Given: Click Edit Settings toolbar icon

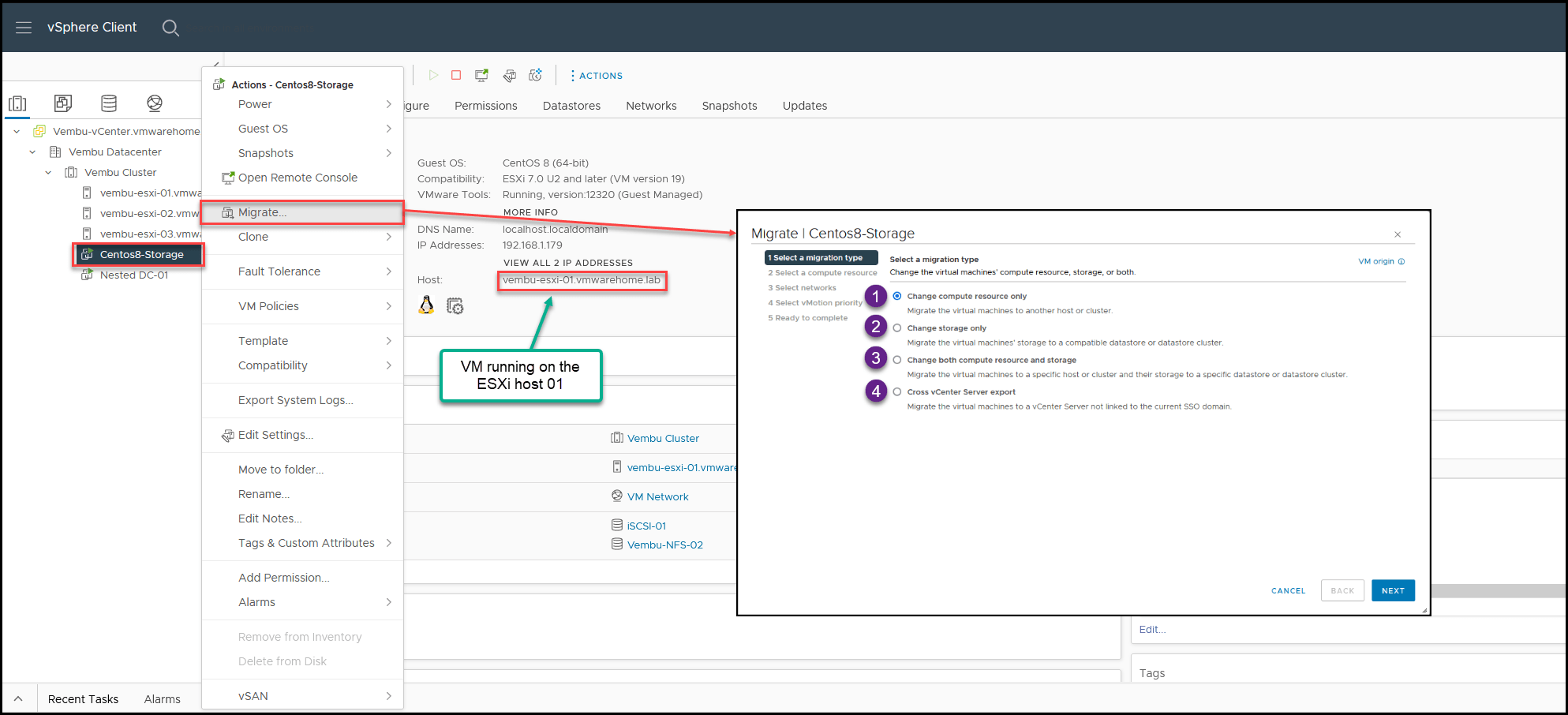Looking at the screenshot, I should click(510, 75).
